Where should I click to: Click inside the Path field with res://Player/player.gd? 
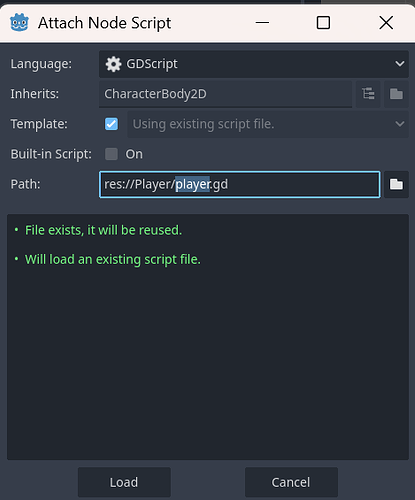240,184
